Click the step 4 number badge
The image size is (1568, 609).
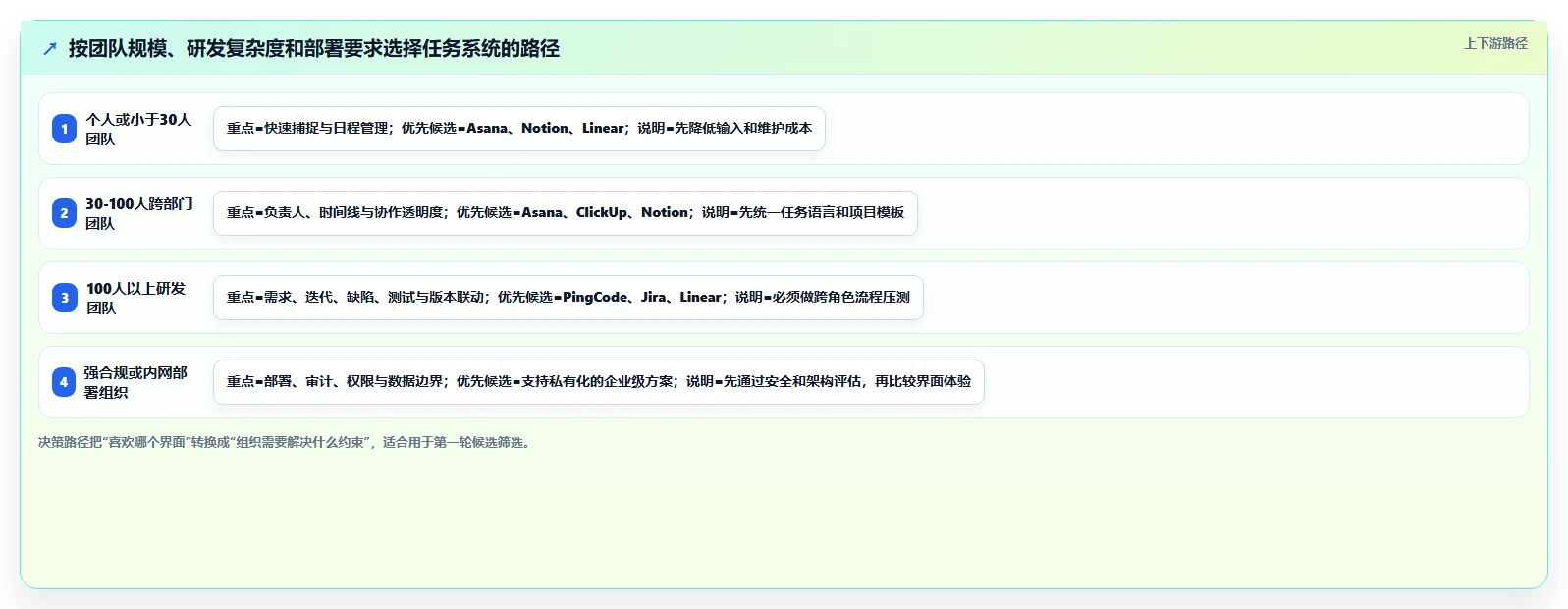pyautogui.click(x=65, y=382)
